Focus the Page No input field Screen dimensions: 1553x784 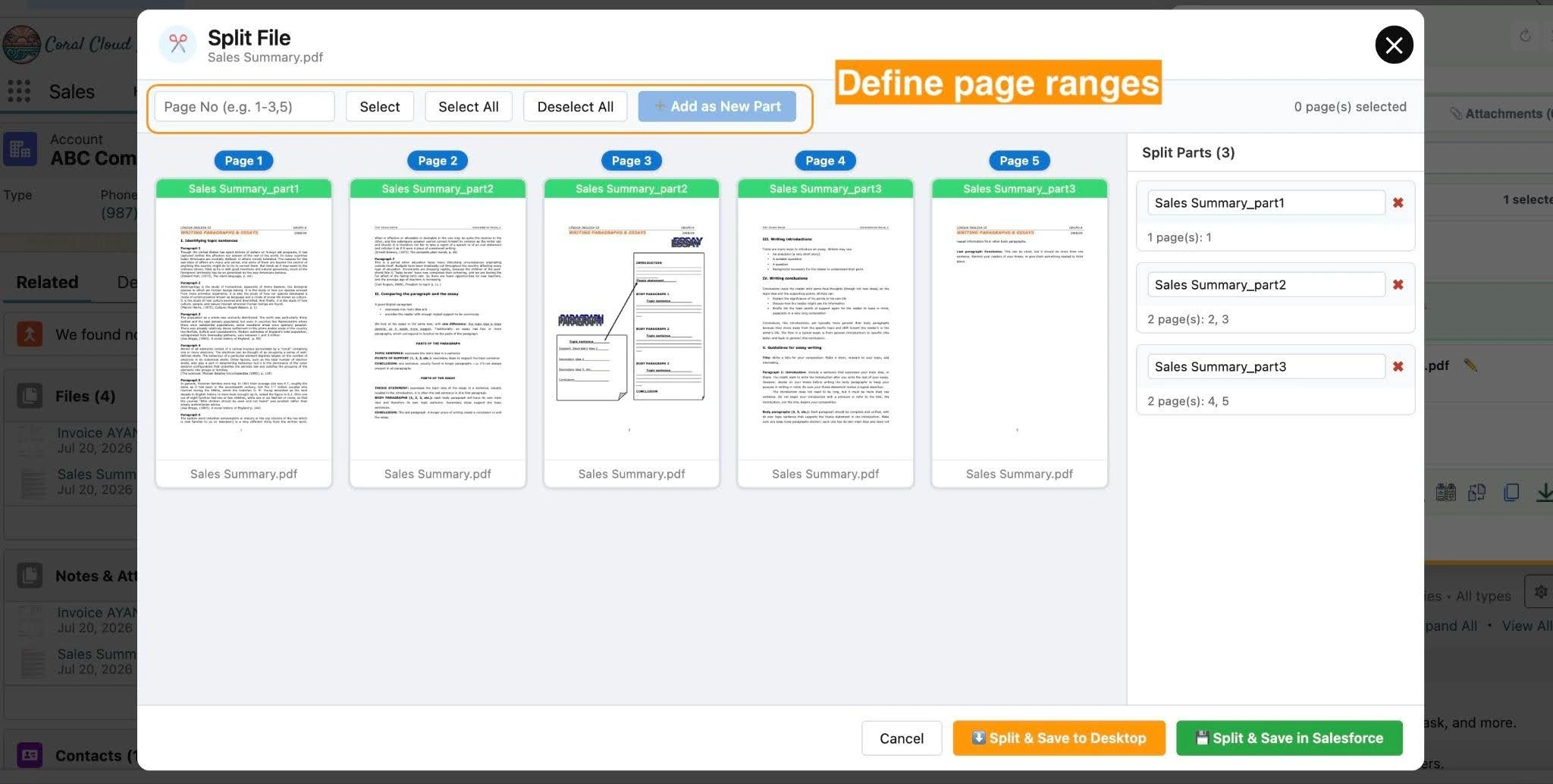point(244,106)
